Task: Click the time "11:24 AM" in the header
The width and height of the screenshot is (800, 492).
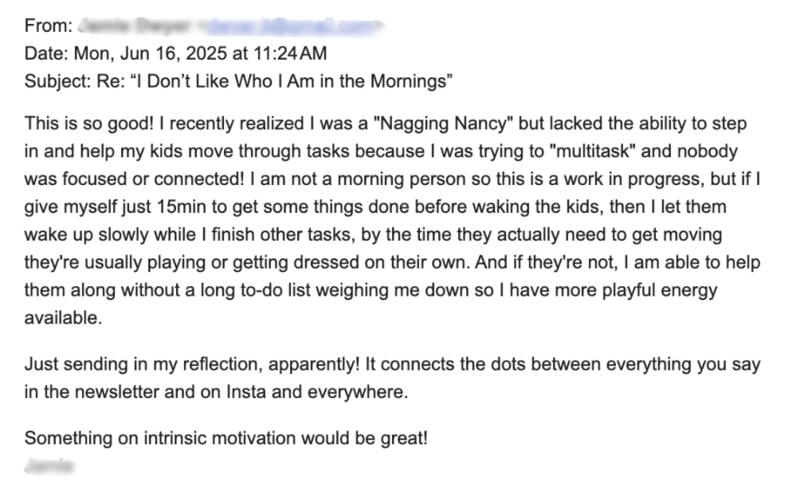Action: (x=290, y=54)
